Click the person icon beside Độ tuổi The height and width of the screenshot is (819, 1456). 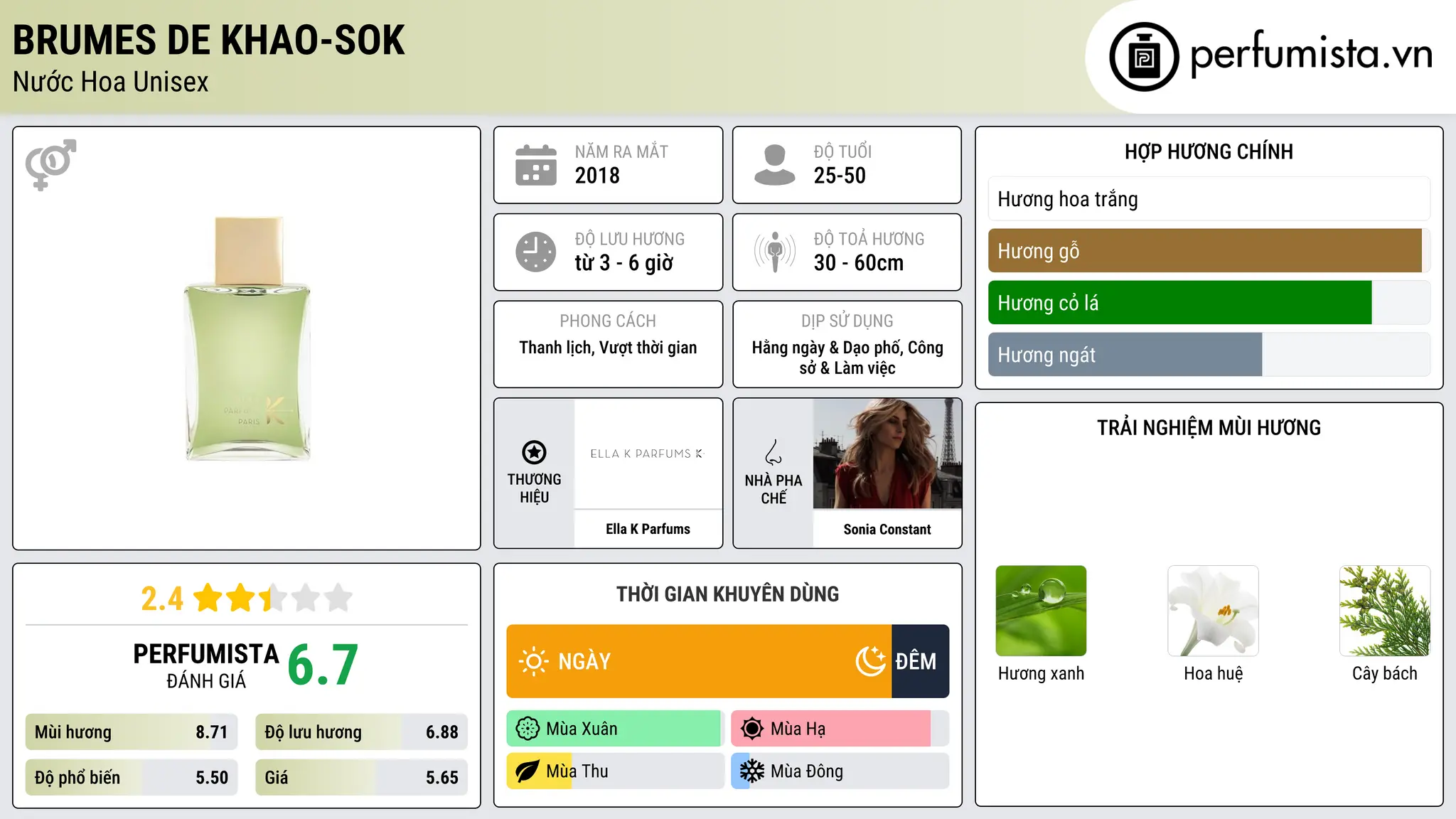click(774, 165)
